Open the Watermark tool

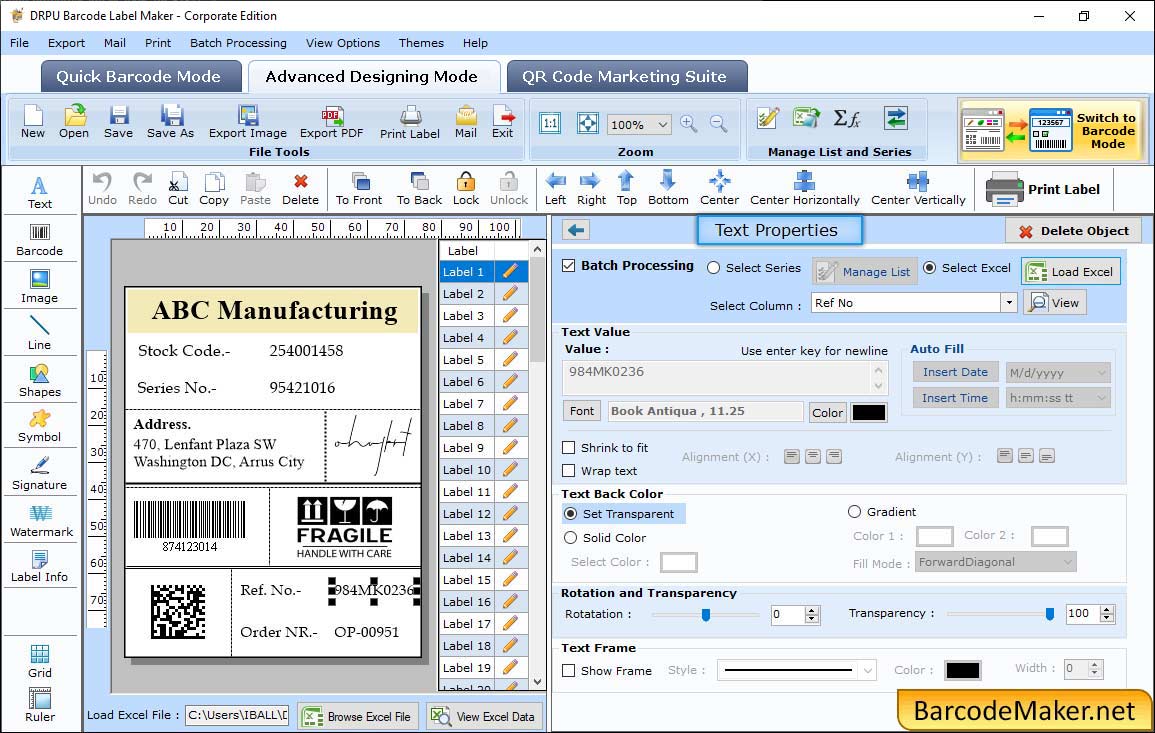coord(41,521)
